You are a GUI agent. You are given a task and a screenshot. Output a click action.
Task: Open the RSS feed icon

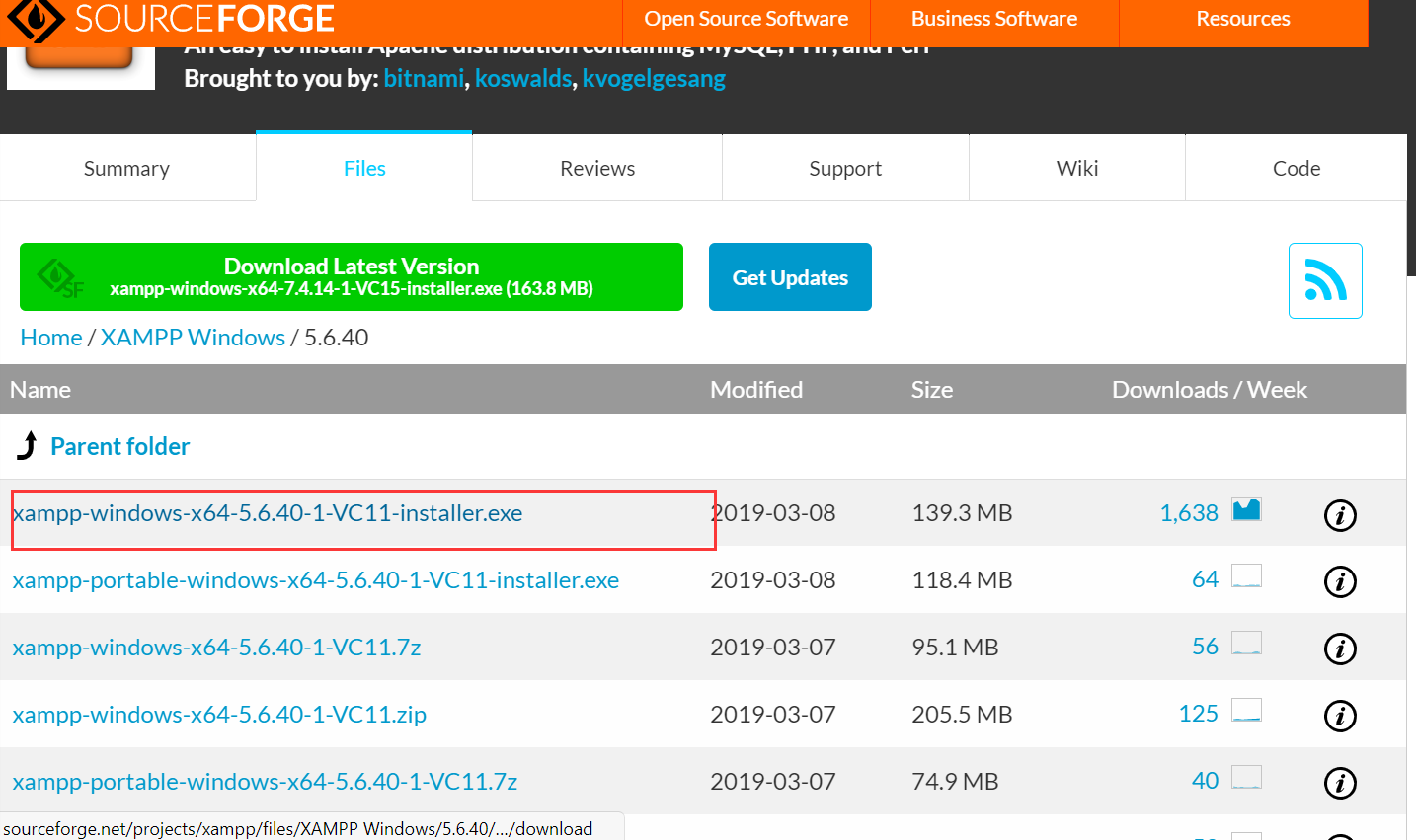[1325, 279]
